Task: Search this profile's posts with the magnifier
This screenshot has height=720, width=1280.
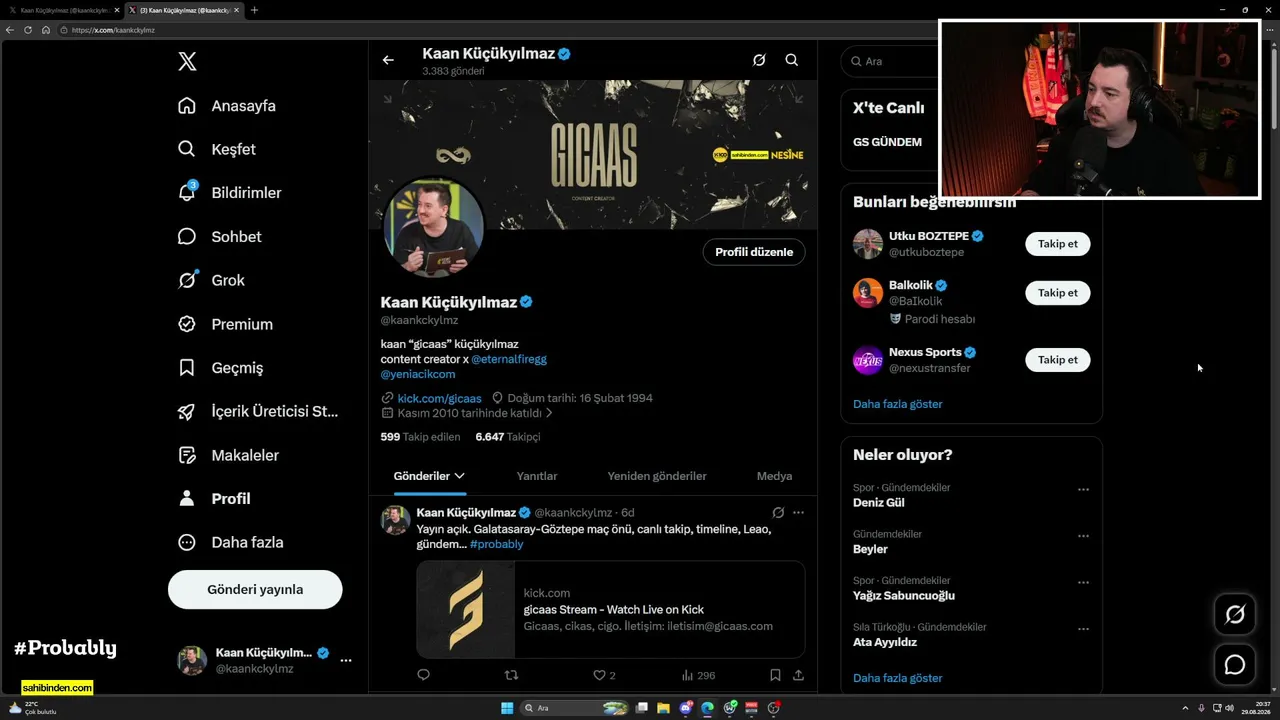Action: pyautogui.click(x=792, y=60)
